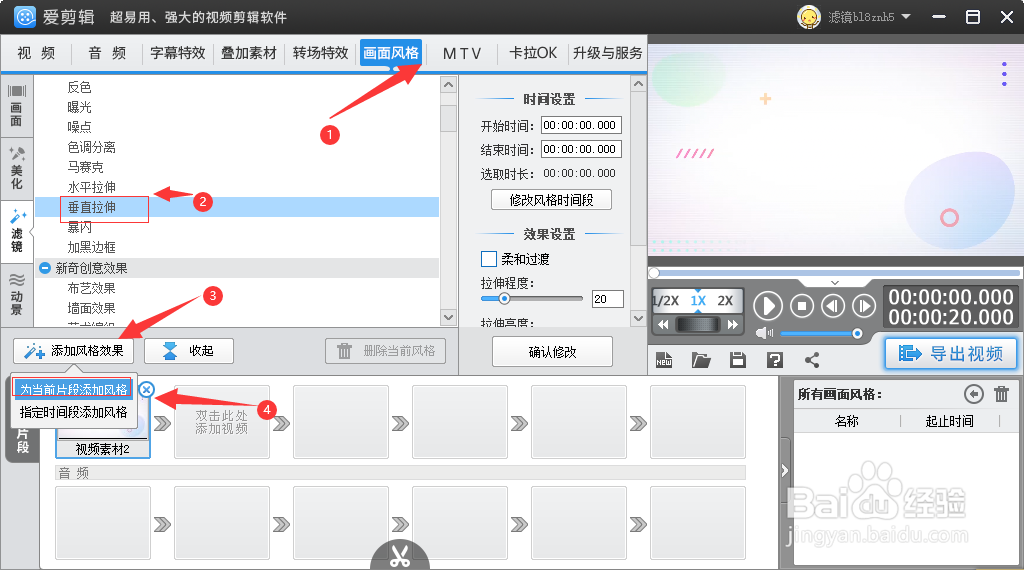Open the scissors cut tool
Screen dimensions: 1024x570
pos(400,556)
